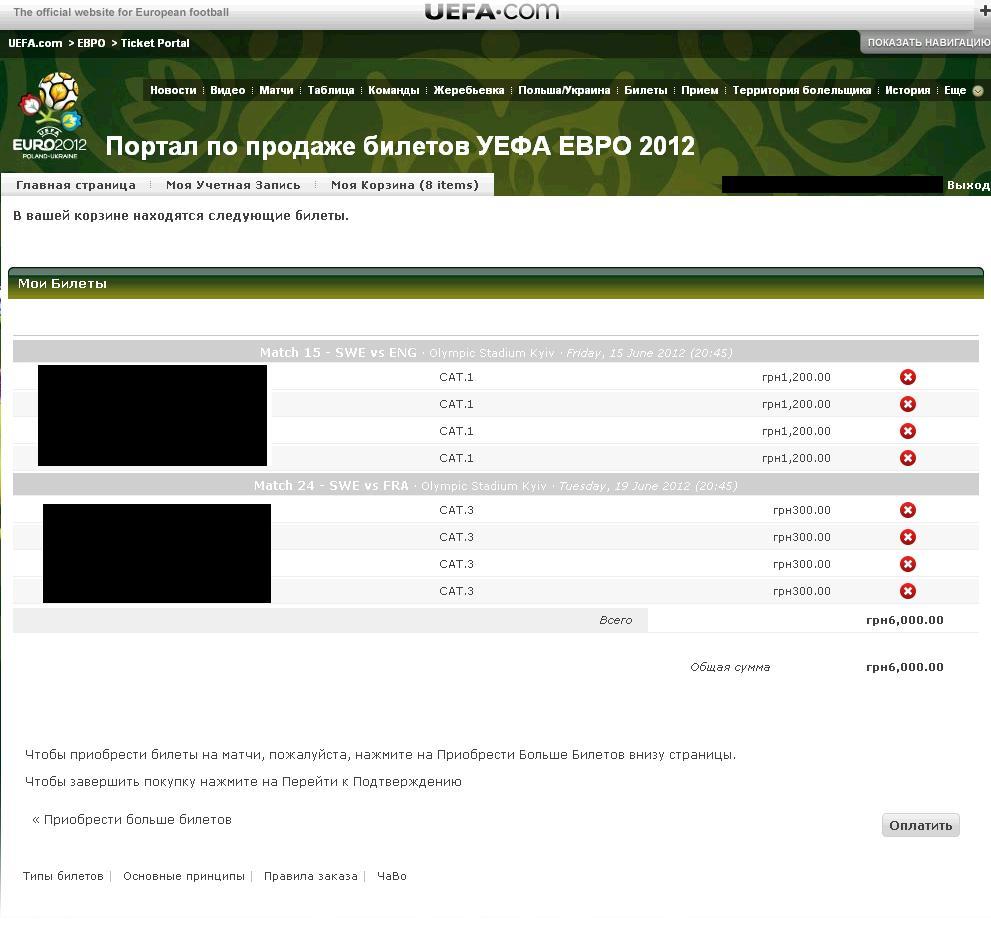This screenshot has height=934, width=991.
Task: Remove the fourth CAT.1 ticket
Action: (x=908, y=458)
